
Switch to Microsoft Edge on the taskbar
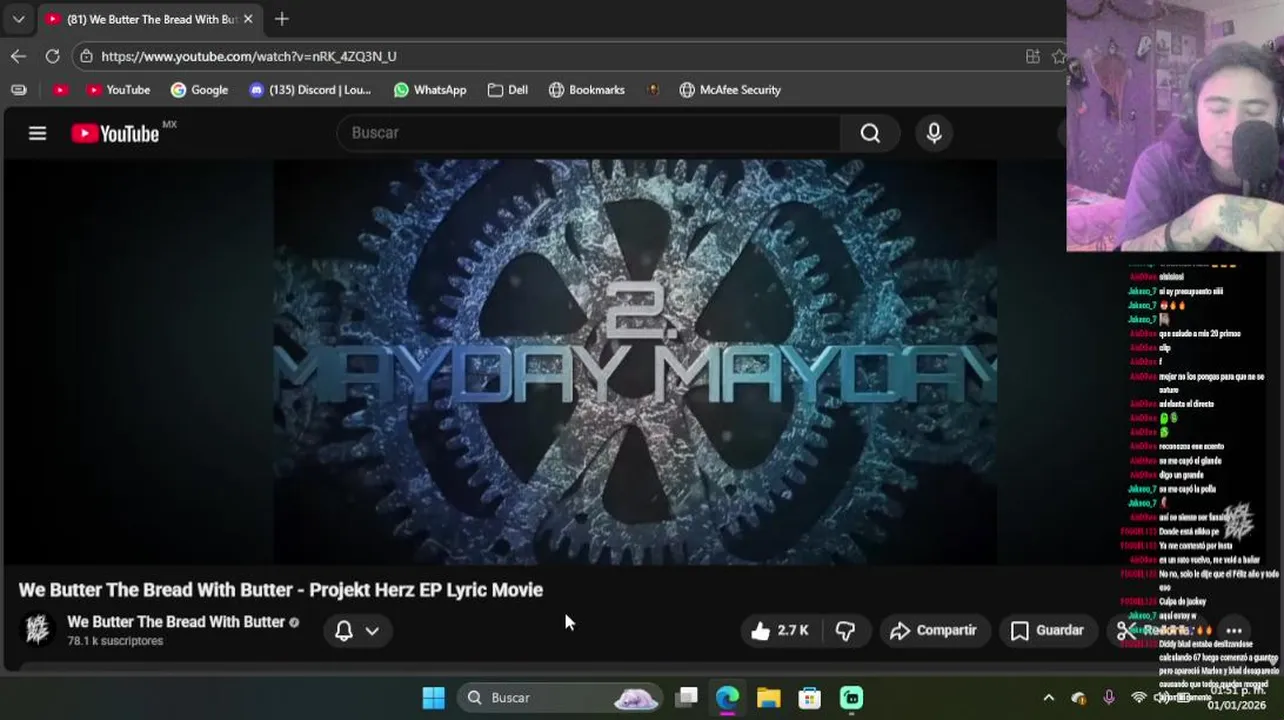click(727, 698)
